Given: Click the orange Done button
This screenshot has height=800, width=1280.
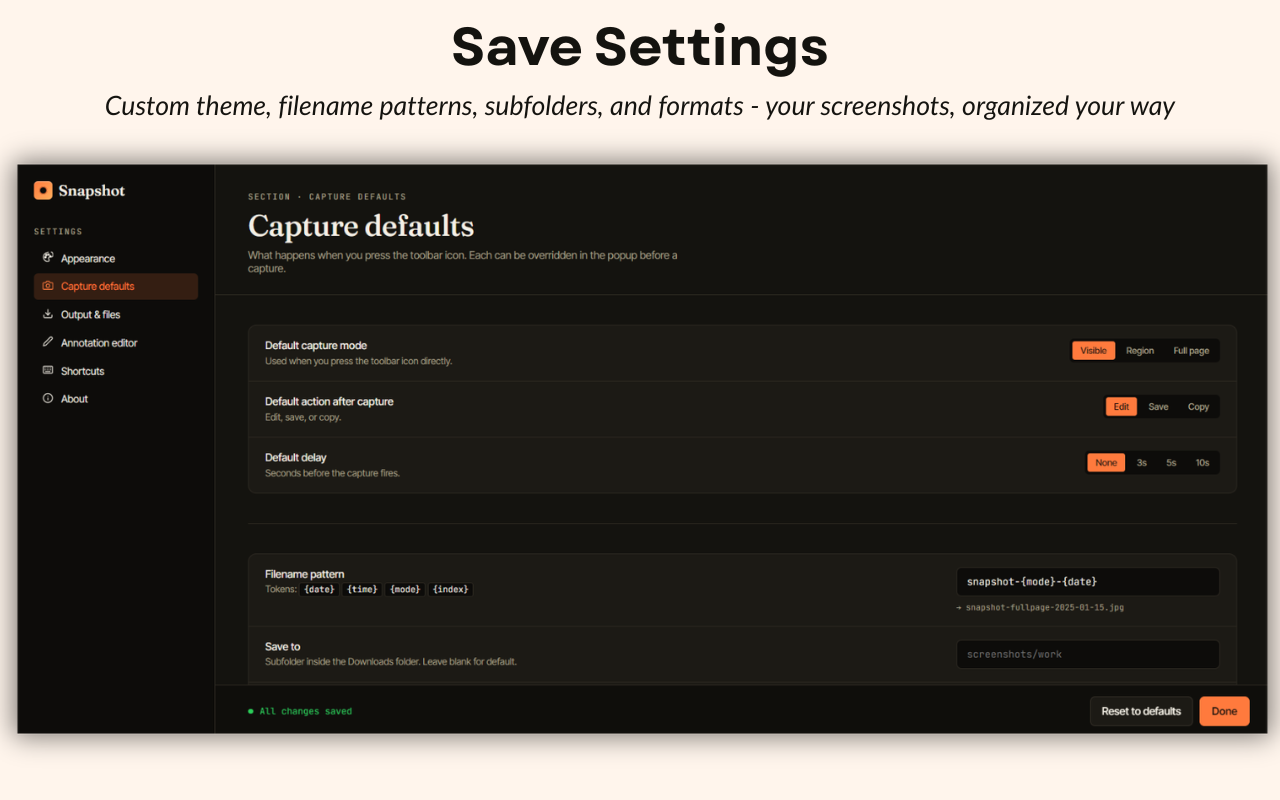Looking at the screenshot, I should pos(1224,711).
